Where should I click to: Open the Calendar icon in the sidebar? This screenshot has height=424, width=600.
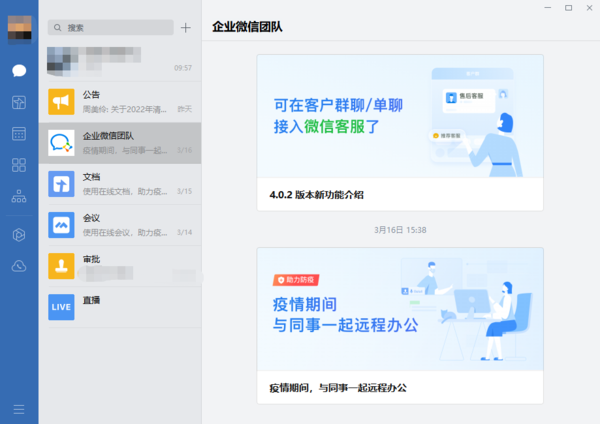tap(19, 133)
